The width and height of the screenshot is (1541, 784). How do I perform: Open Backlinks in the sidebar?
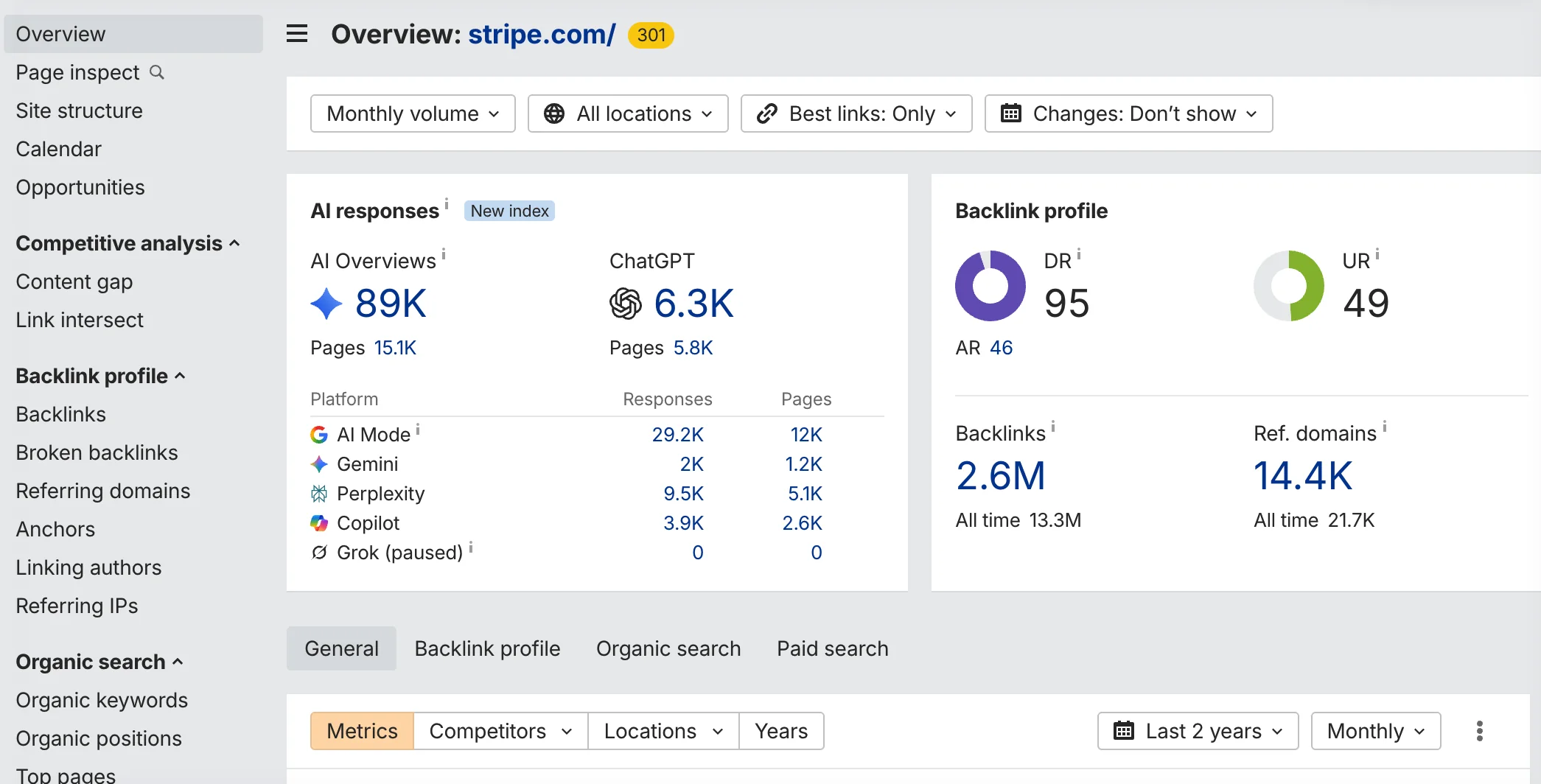(61, 414)
